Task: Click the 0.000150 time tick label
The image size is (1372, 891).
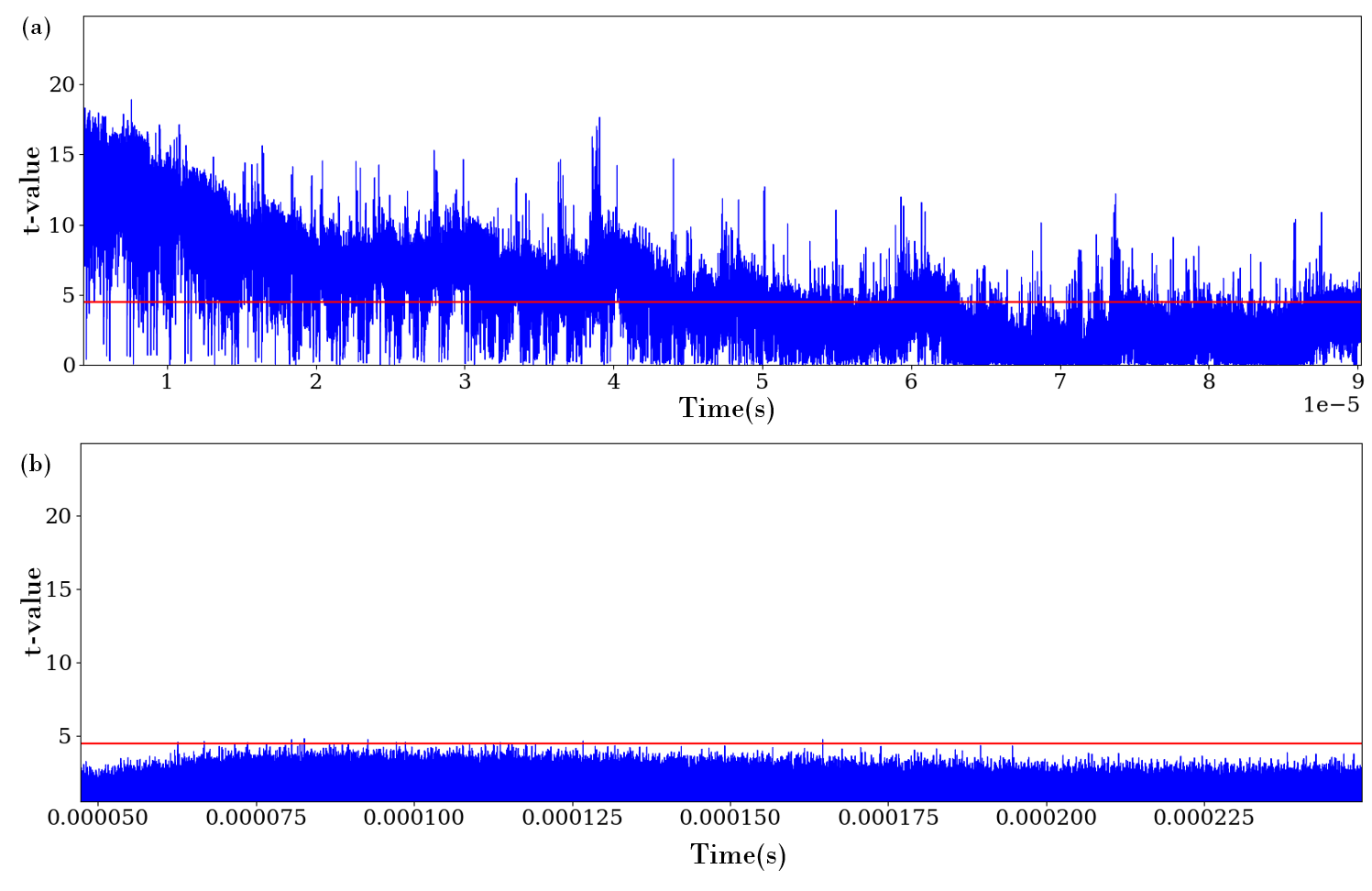Action: point(730,817)
